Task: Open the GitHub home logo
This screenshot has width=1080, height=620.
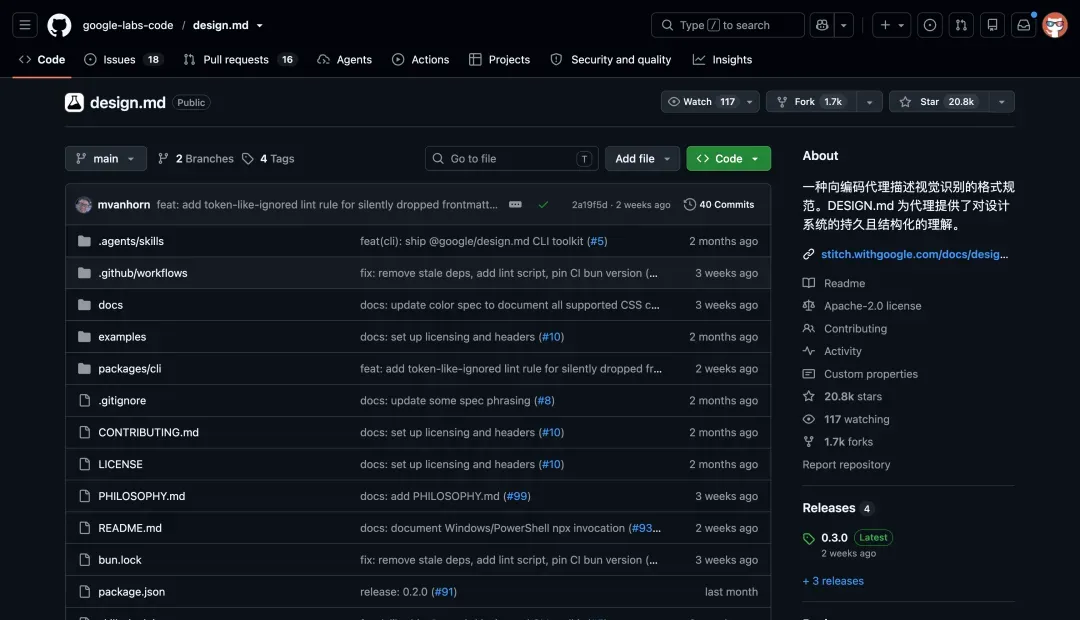Action: 59,25
